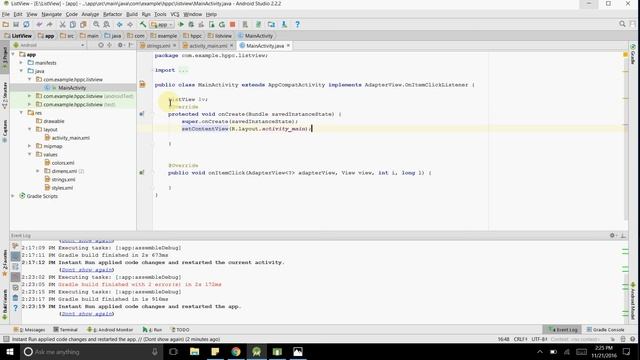Click Scroll from Source target icon

point(101,45)
